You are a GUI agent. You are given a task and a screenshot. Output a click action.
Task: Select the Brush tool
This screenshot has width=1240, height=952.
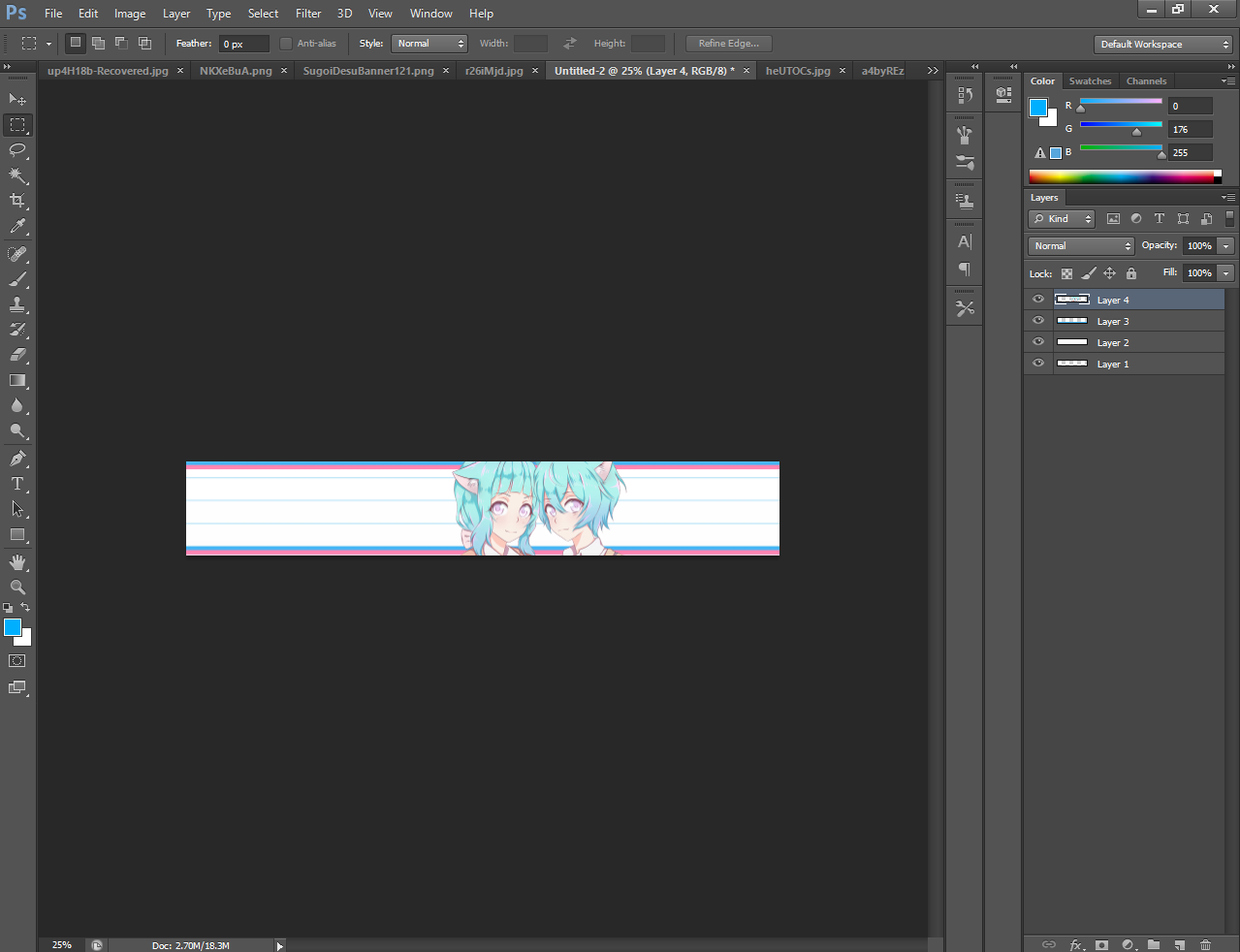pos(17,279)
